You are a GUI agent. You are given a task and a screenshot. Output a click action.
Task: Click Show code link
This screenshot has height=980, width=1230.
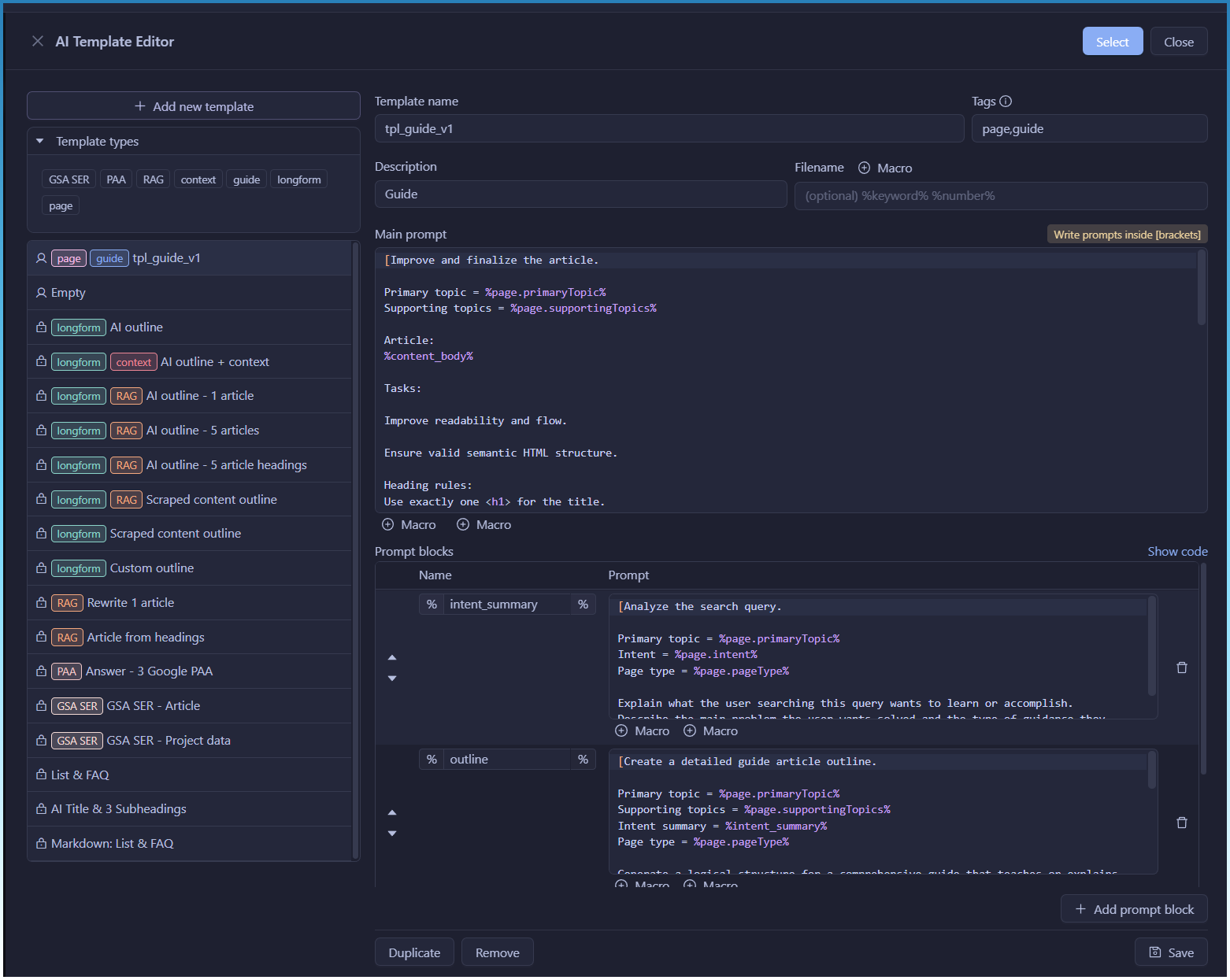tap(1176, 552)
